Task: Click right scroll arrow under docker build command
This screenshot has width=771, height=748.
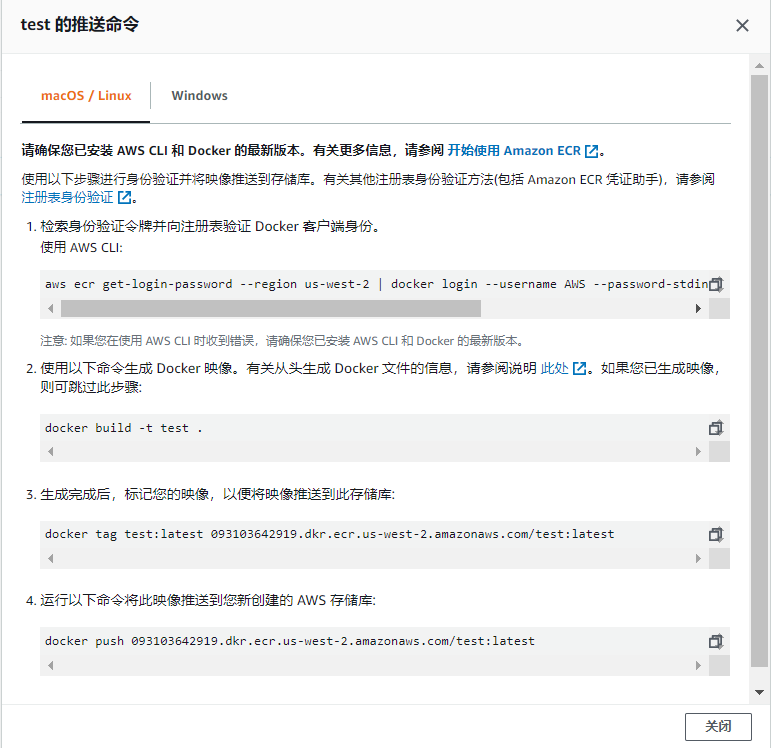Action: (x=698, y=451)
